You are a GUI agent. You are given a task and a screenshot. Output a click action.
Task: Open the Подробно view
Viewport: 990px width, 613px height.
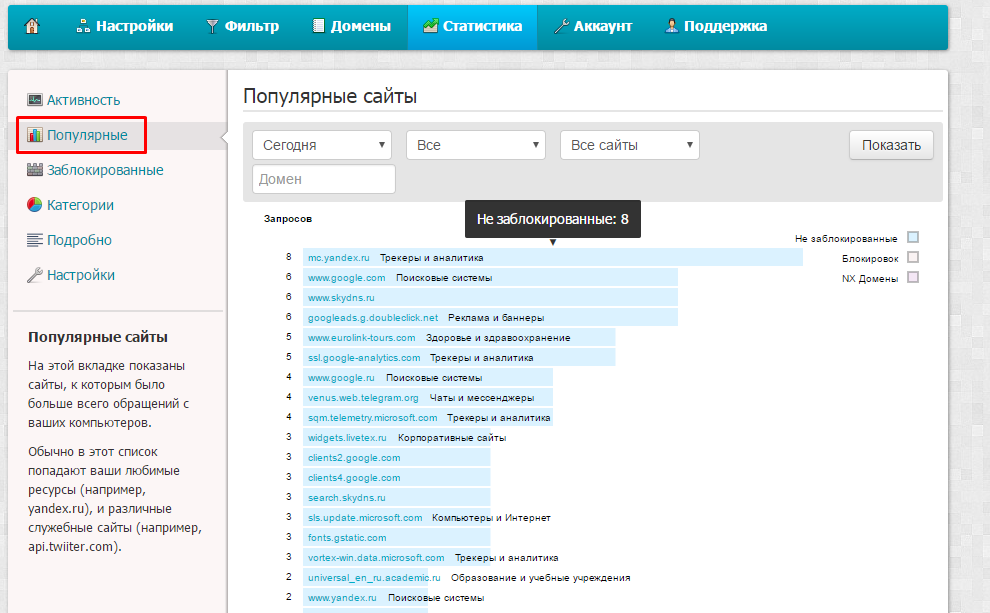click(79, 241)
